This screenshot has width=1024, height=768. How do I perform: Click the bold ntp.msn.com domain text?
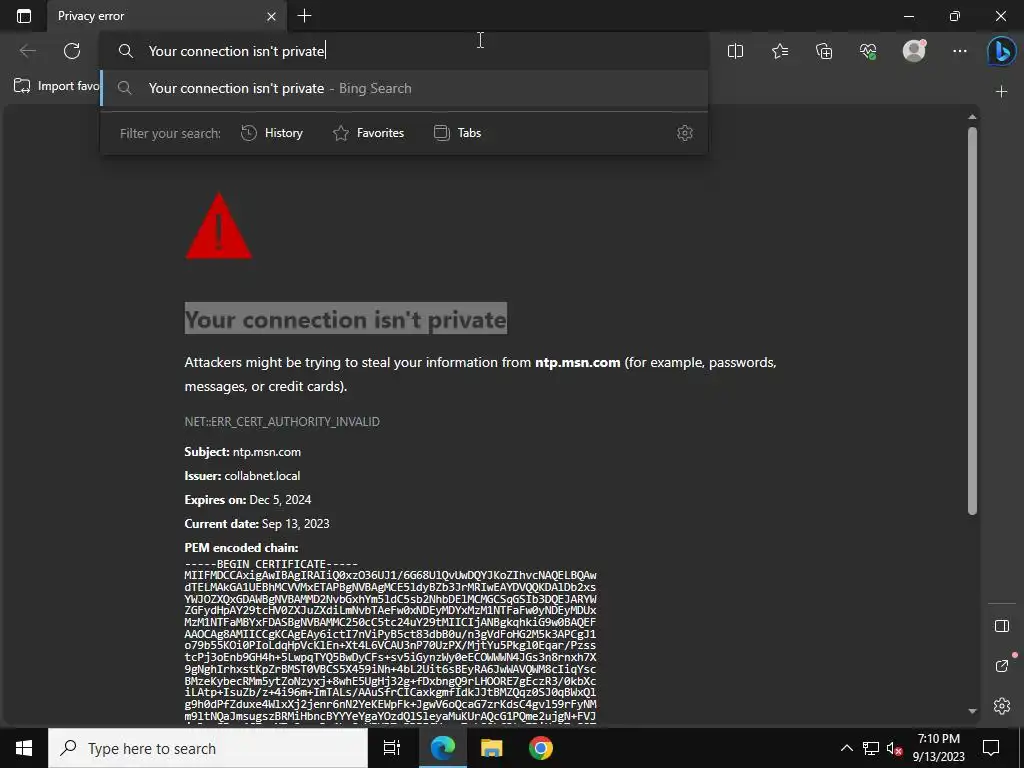577,362
